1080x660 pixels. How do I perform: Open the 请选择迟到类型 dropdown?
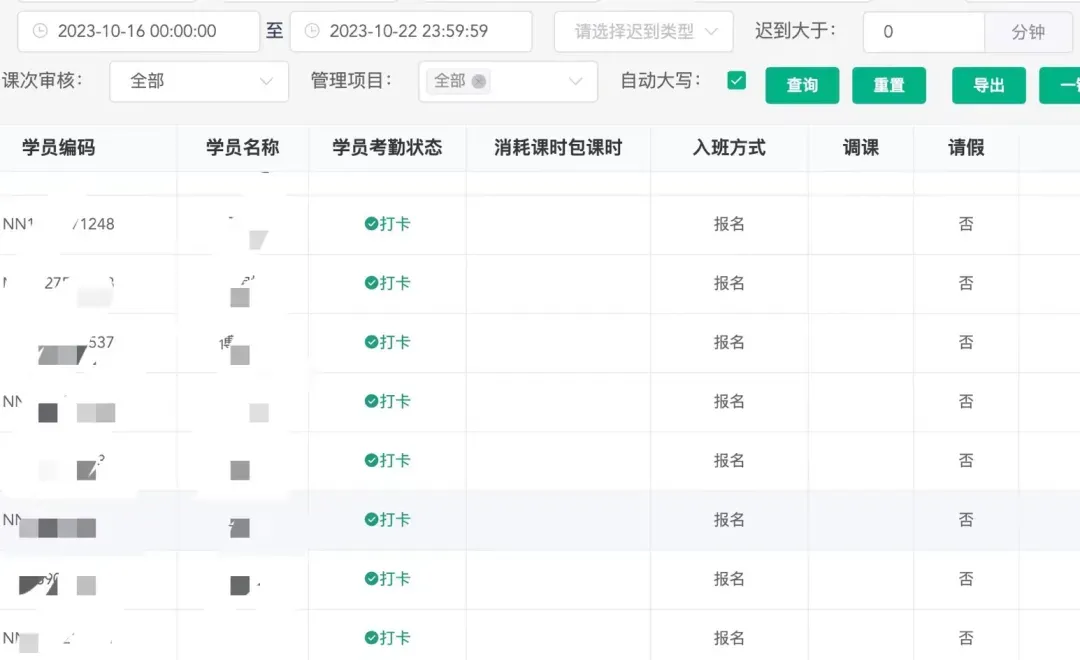644,32
